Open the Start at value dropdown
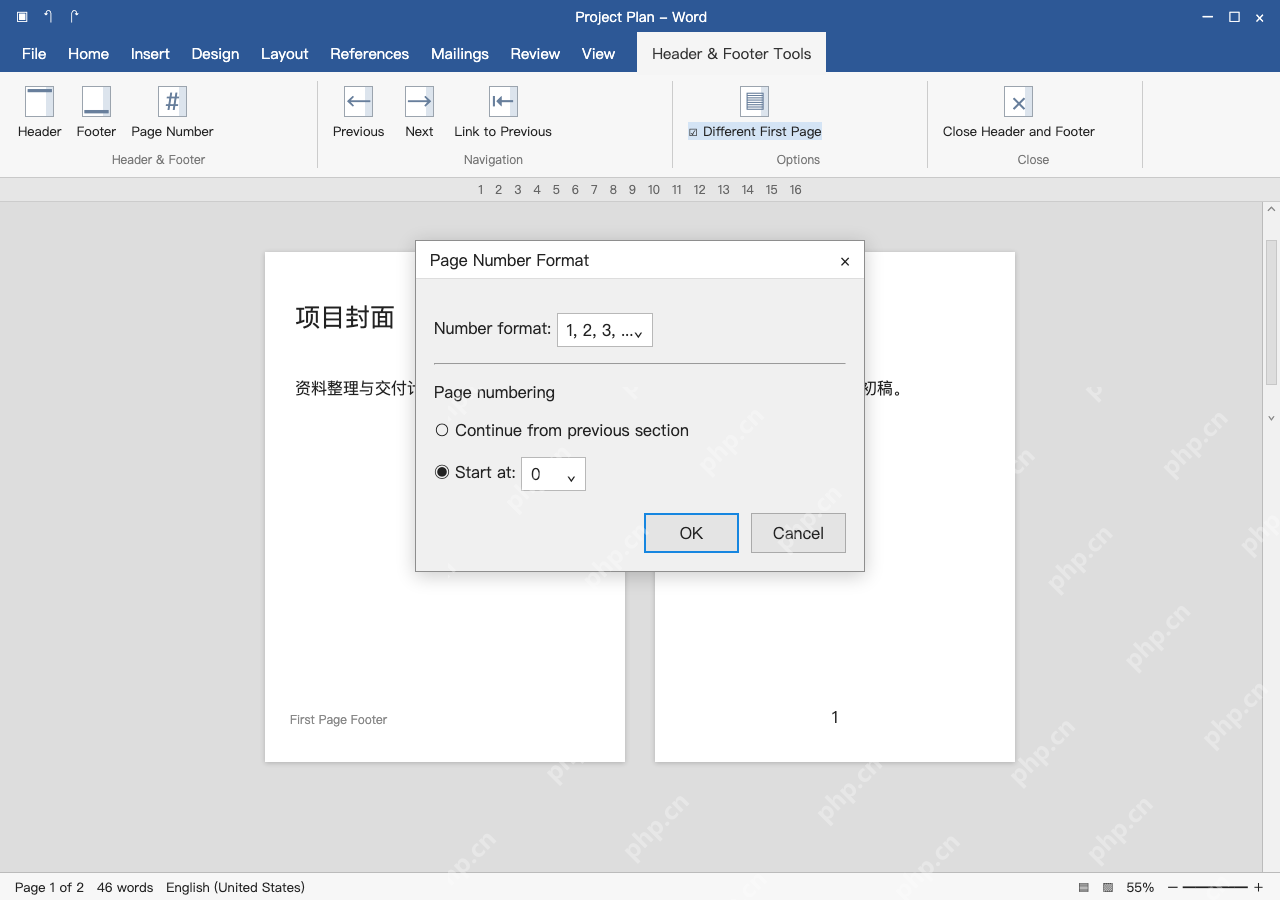 pyautogui.click(x=553, y=474)
